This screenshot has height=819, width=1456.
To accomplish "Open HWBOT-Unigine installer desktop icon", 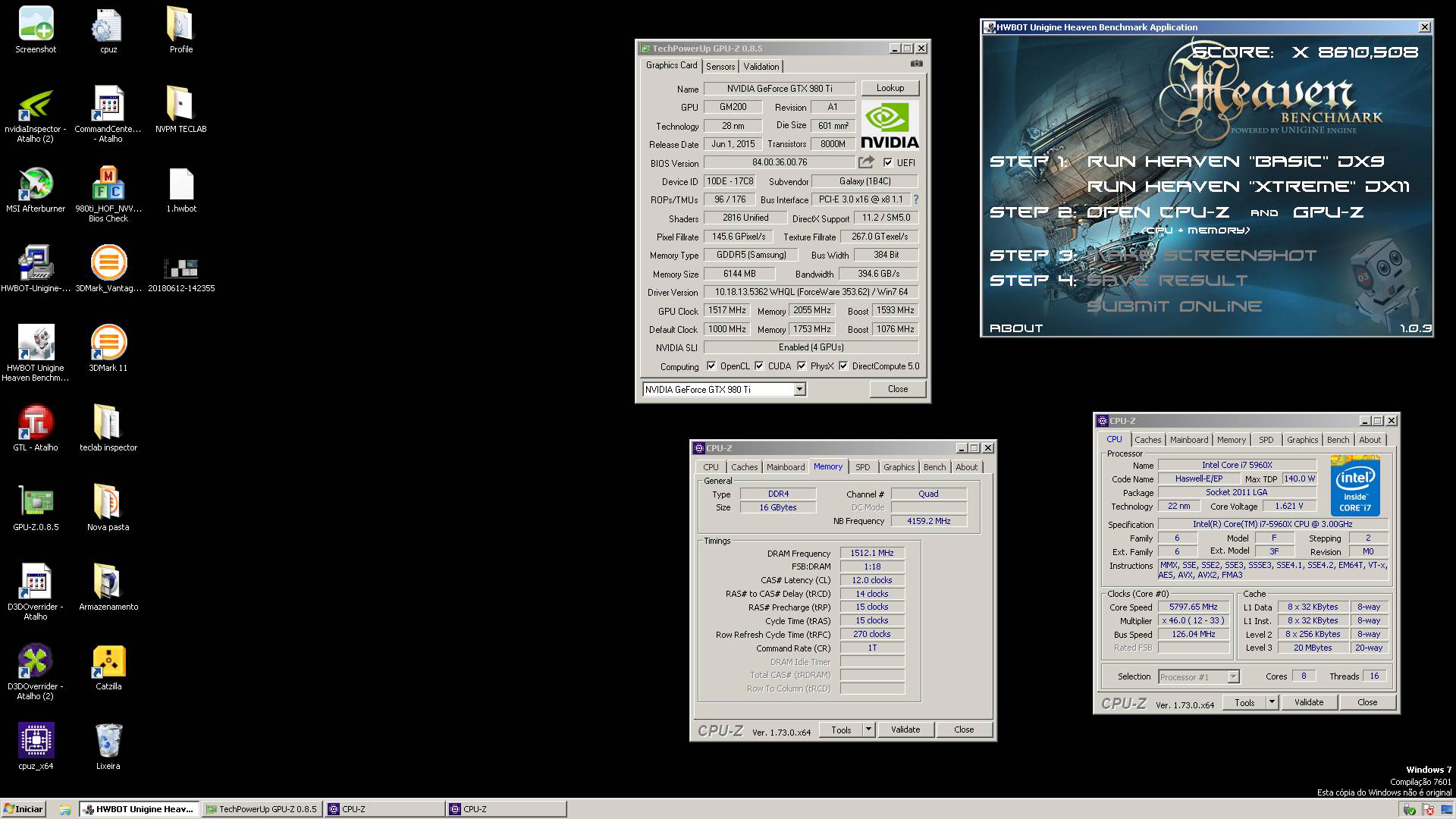I will coord(36,269).
